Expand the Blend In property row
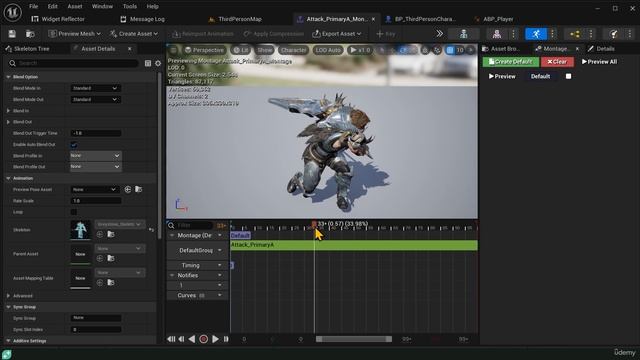 point(8,111)
